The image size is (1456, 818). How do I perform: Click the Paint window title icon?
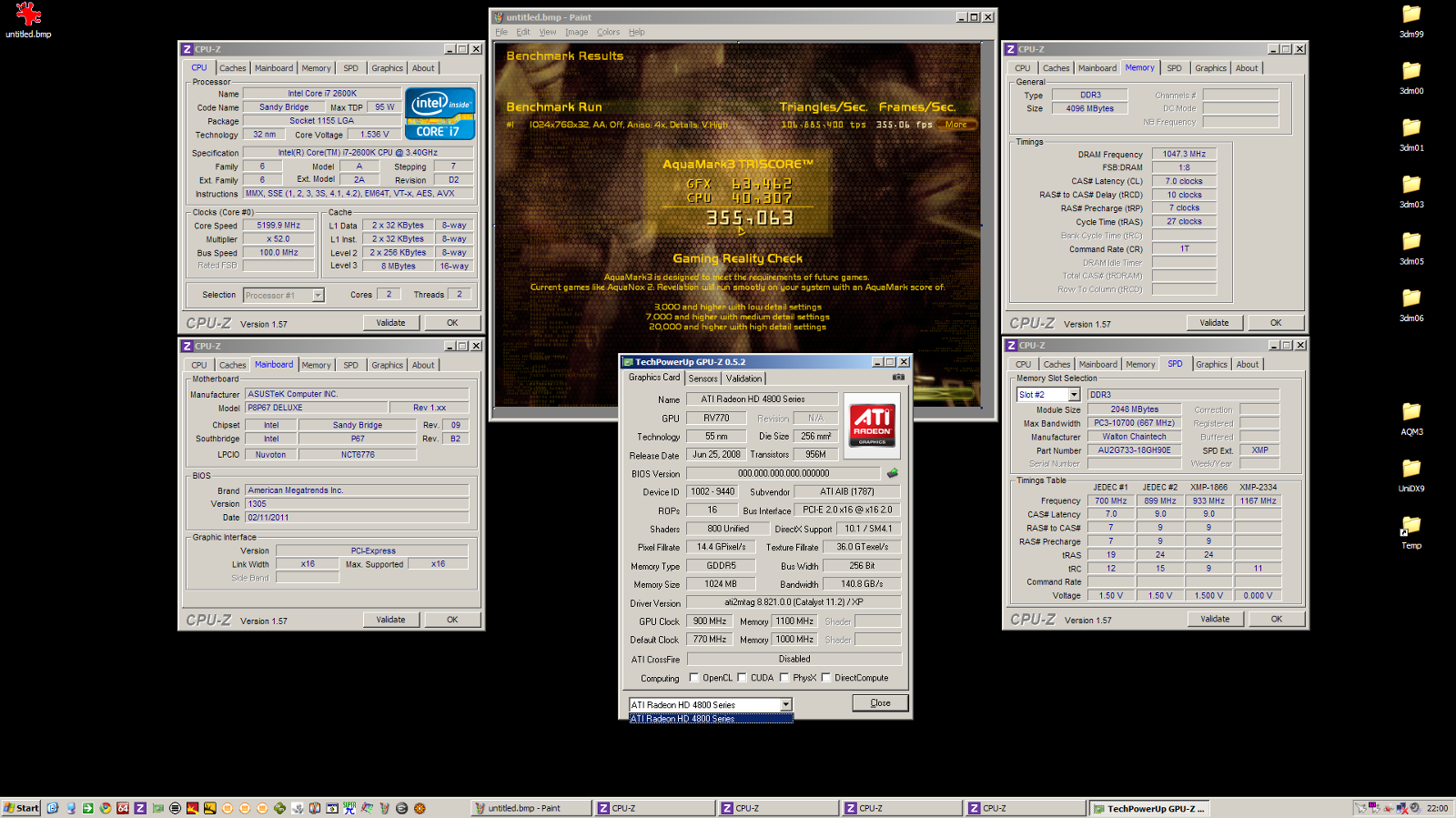click(x=498, y=17)
